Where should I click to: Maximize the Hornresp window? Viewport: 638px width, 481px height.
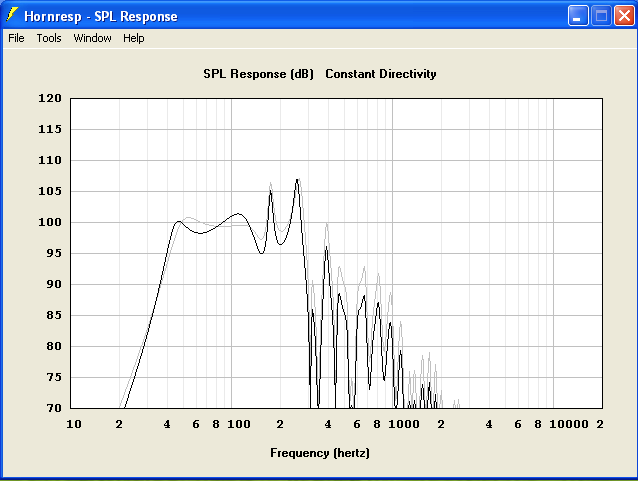[601, 16]
